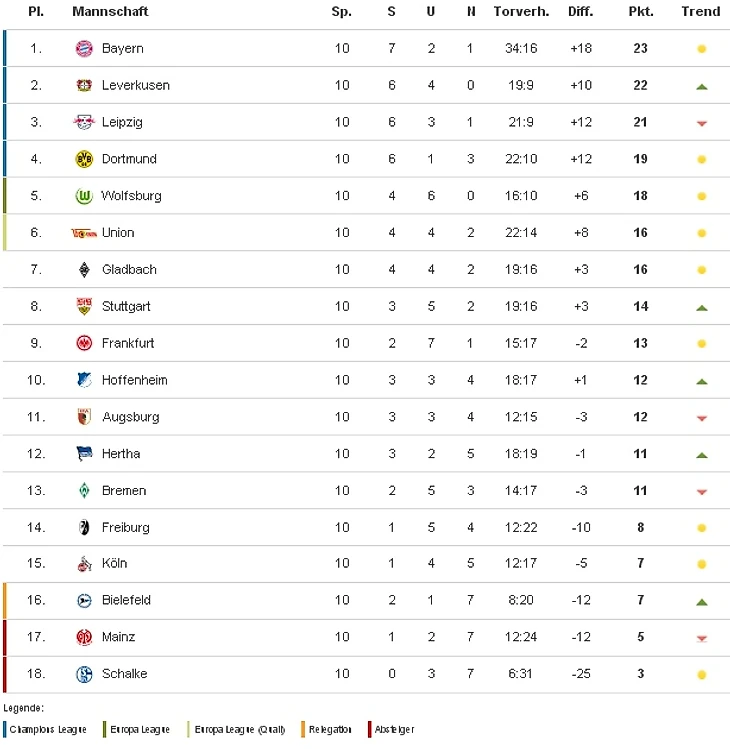The height and width of the screenshot is (749, 730).
Task: Sort by the Pkt. column header
Action: 641,11
